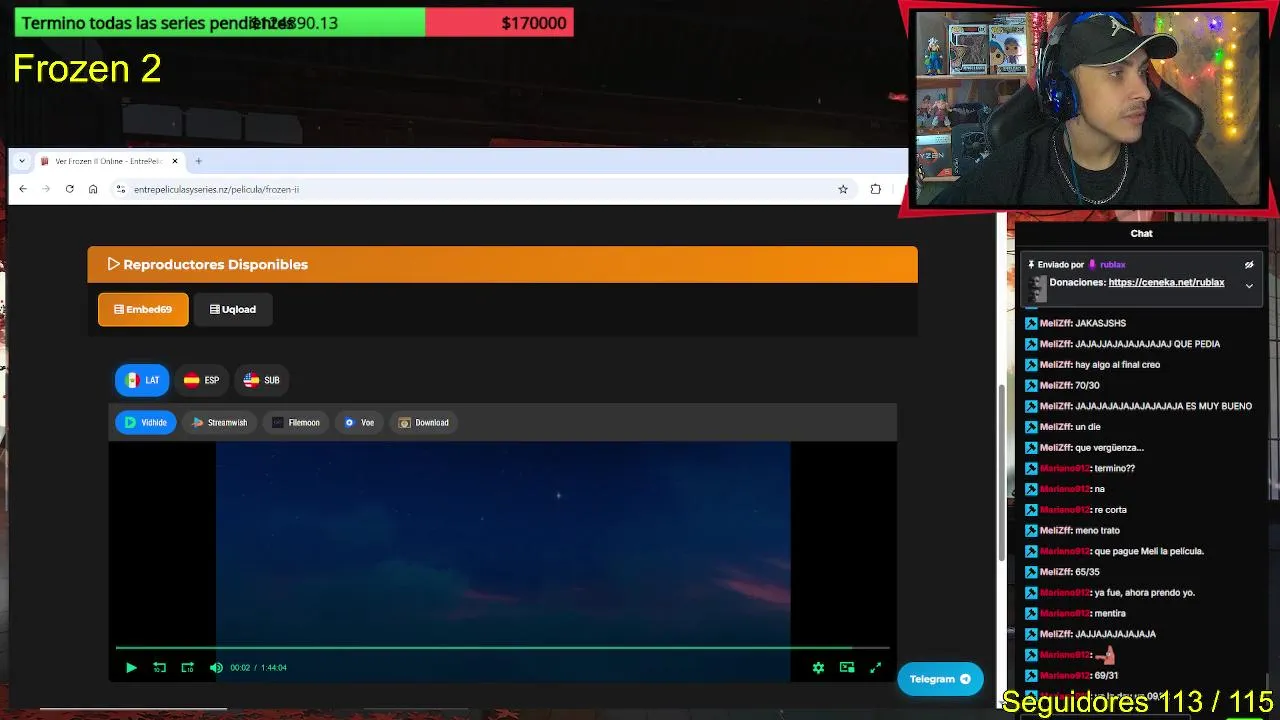The image size is (1280, 720).
Task: Open the Download option
Action: point(423,422)
